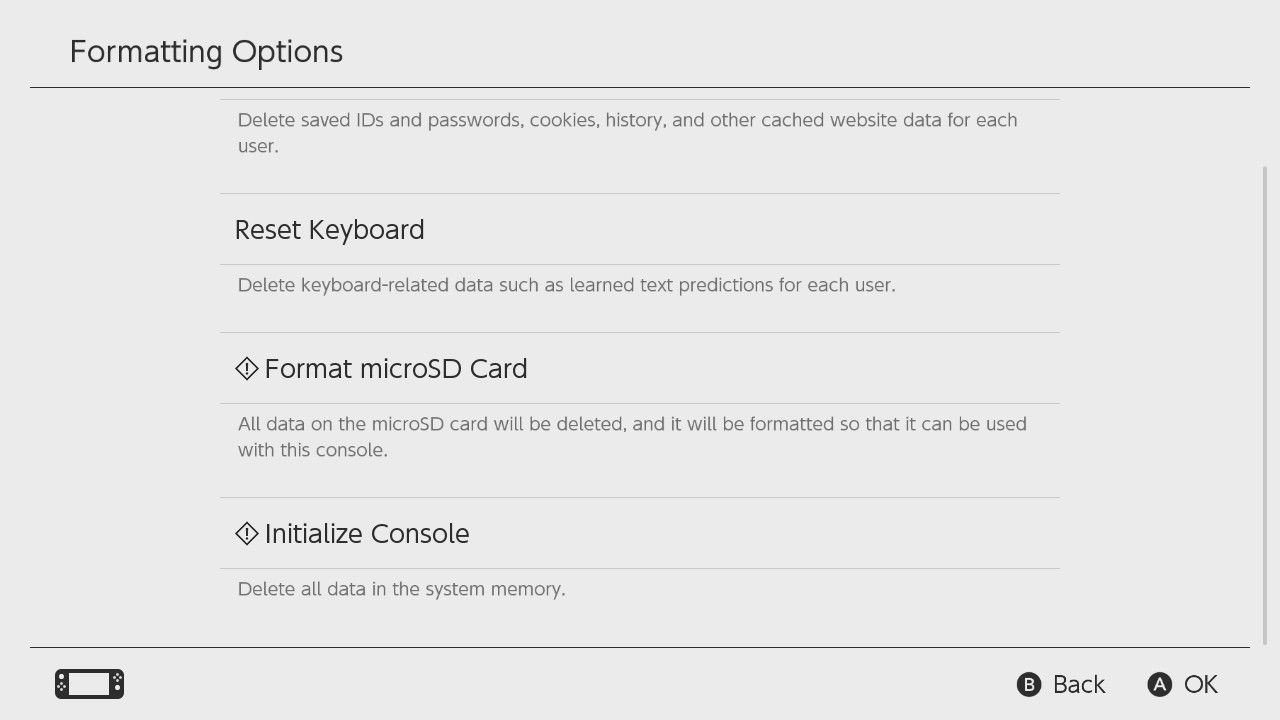Click warning icon beside Initialize Console

(247, 533)
